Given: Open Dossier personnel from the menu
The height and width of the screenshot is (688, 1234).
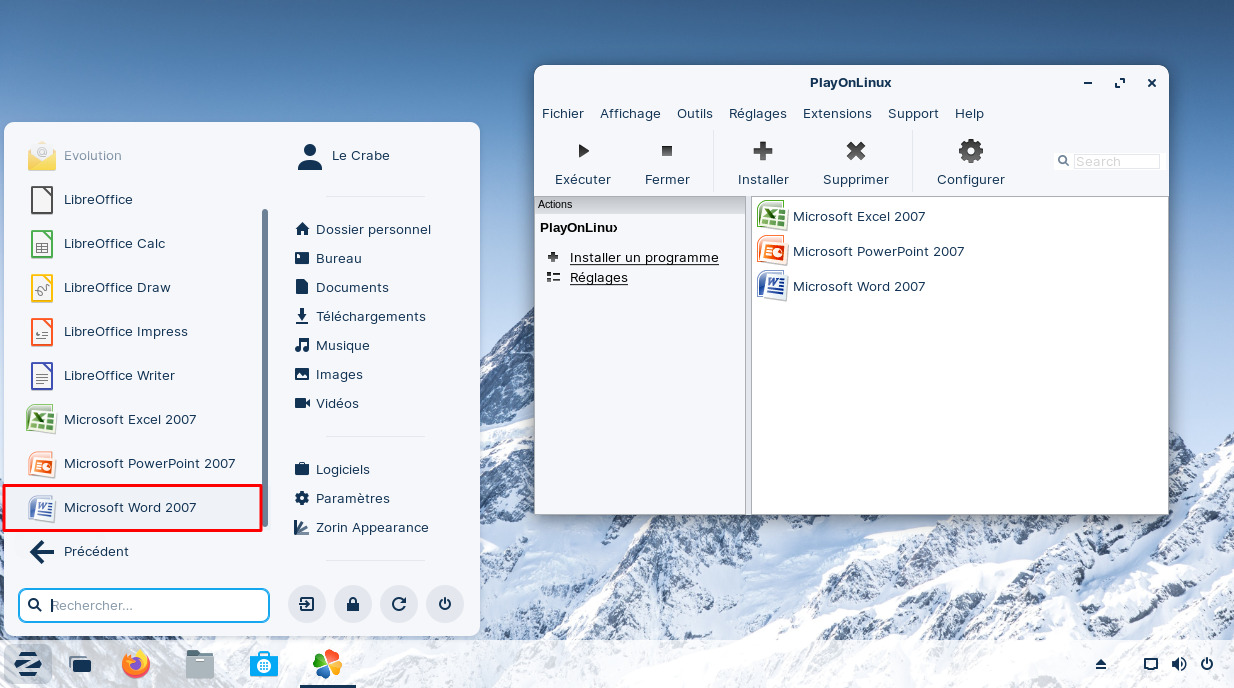Looking at the screenshot, I should tap(363, 229).
